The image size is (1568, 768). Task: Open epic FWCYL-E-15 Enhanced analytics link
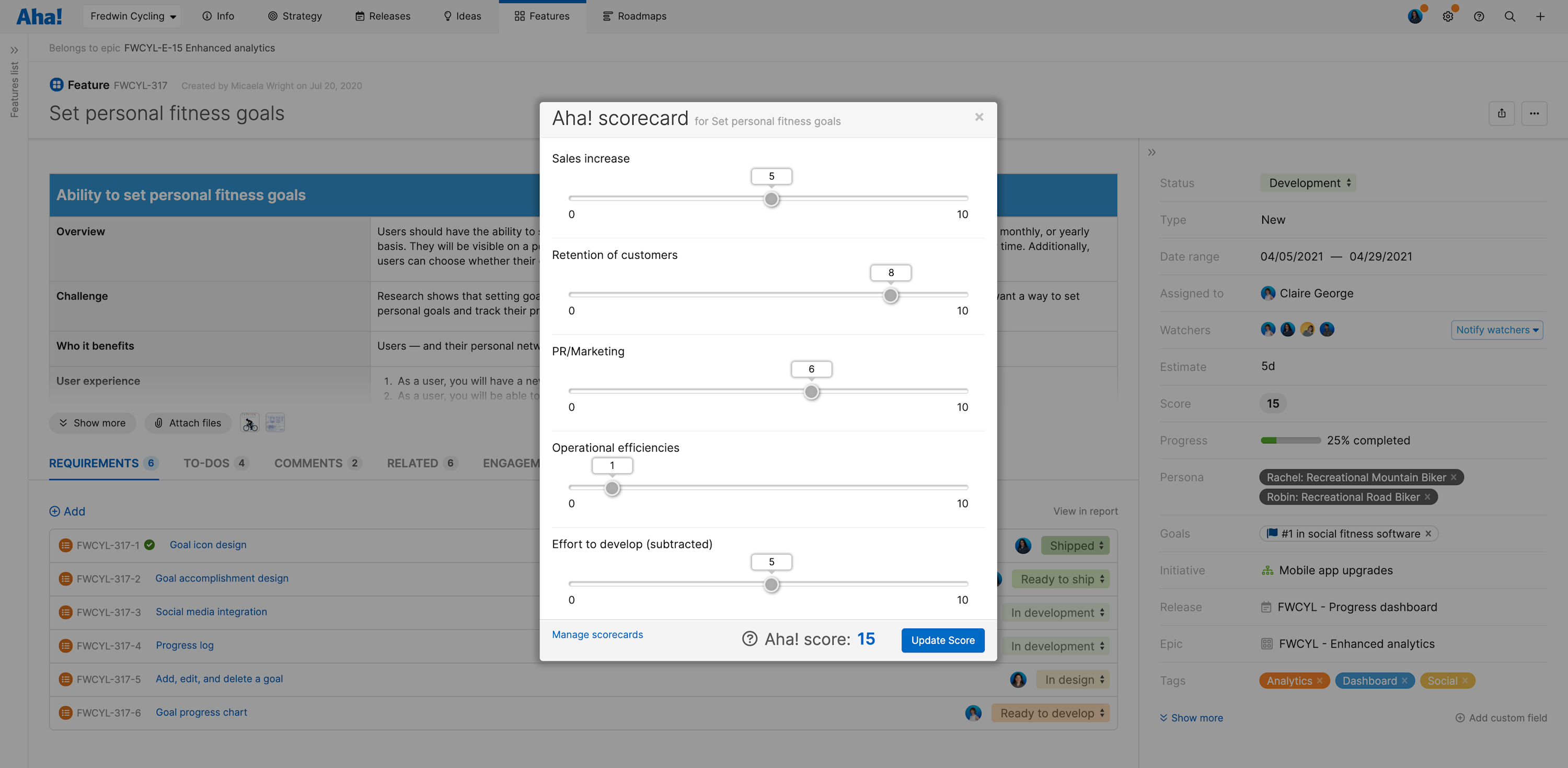tap(200, 48)
